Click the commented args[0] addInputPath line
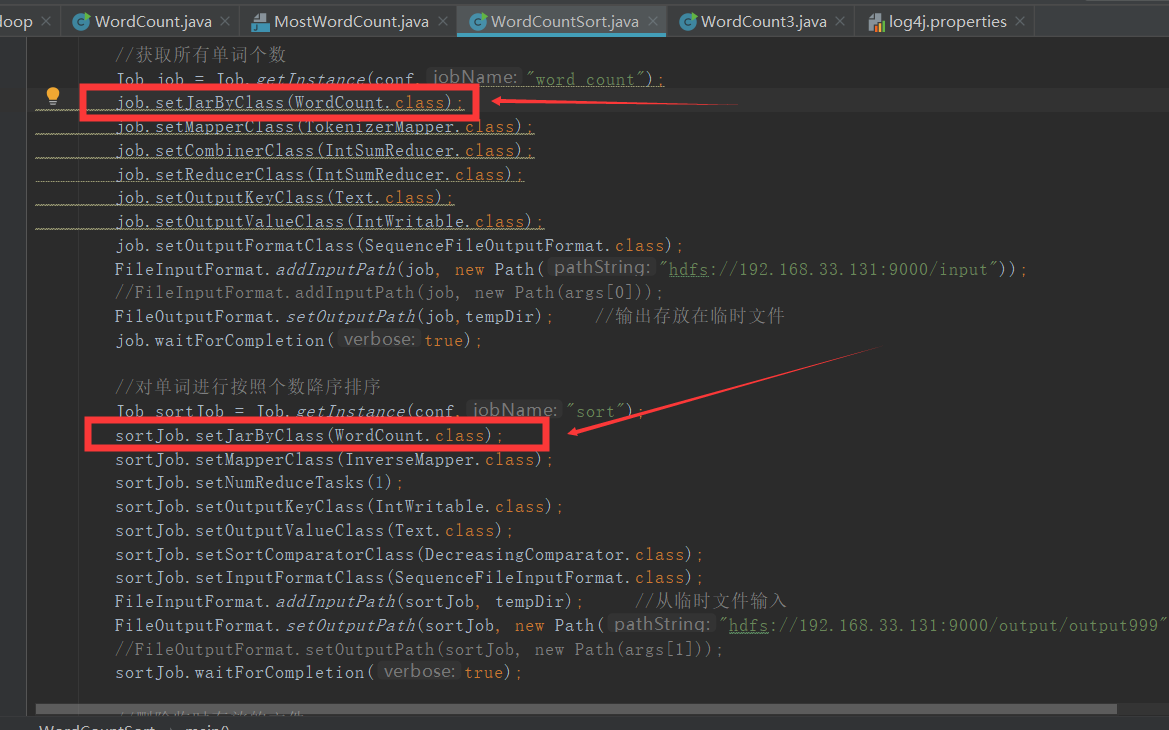 pos(388,292)
